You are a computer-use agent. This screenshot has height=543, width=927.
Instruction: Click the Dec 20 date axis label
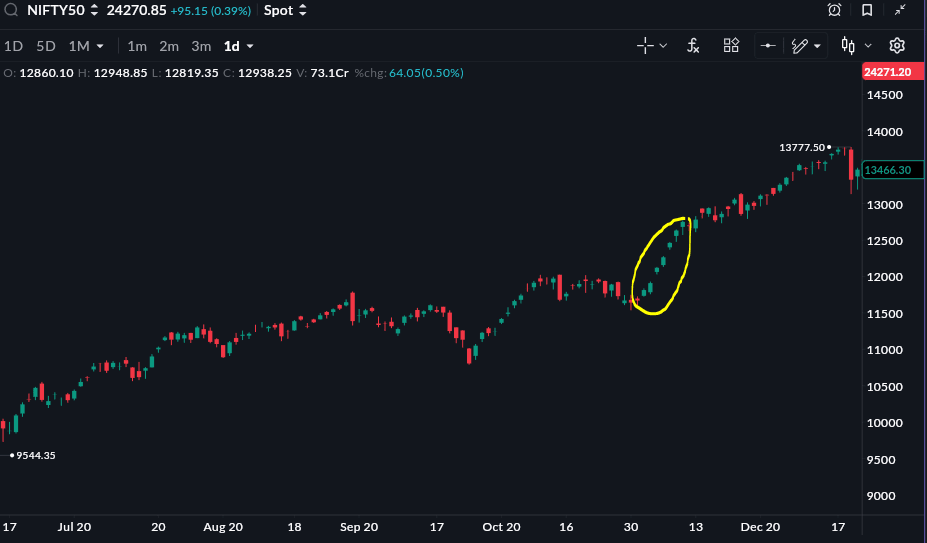760,527
